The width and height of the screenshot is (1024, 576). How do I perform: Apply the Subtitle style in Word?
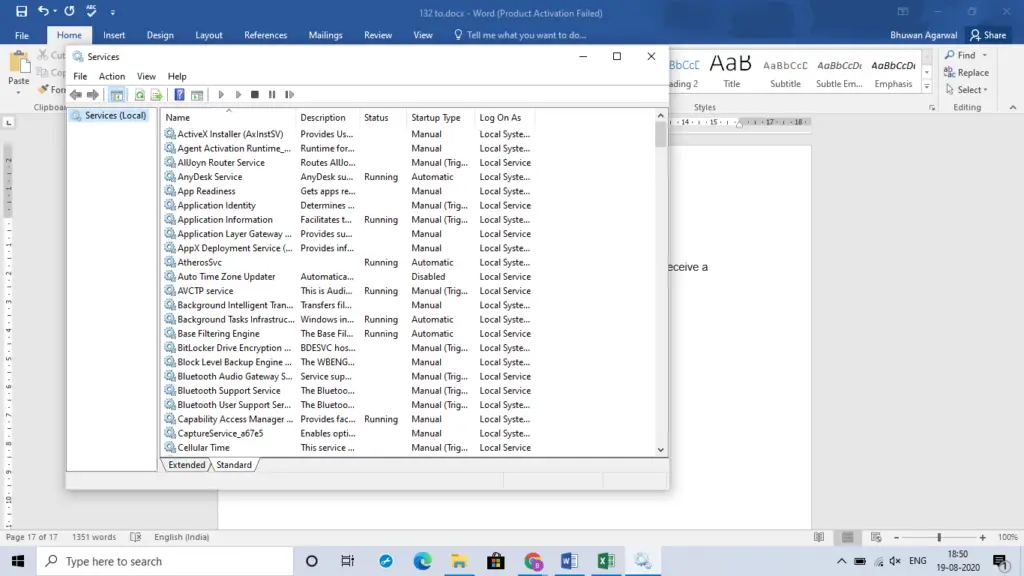(x=785, y=71)
